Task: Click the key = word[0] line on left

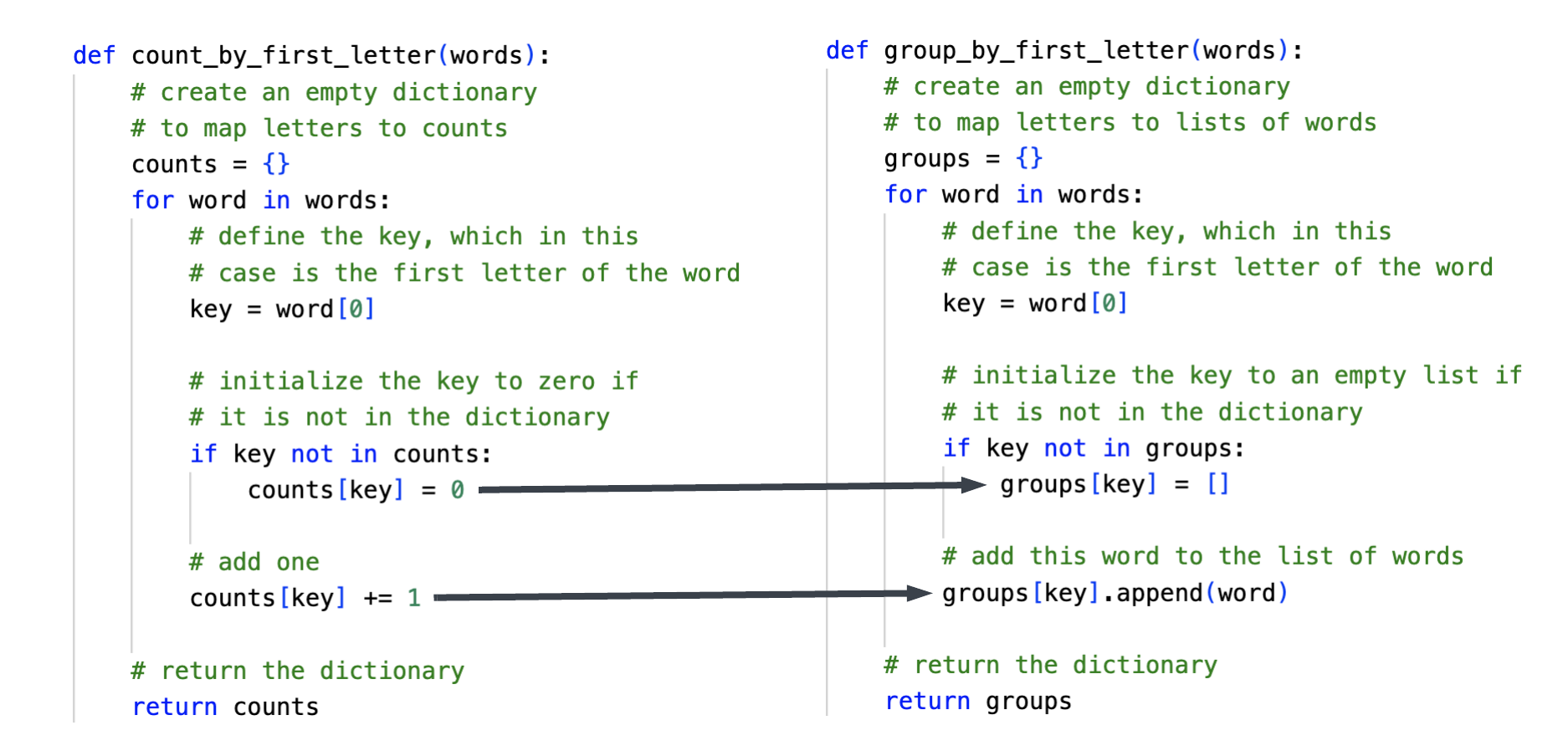Action: tap(281, 309)
